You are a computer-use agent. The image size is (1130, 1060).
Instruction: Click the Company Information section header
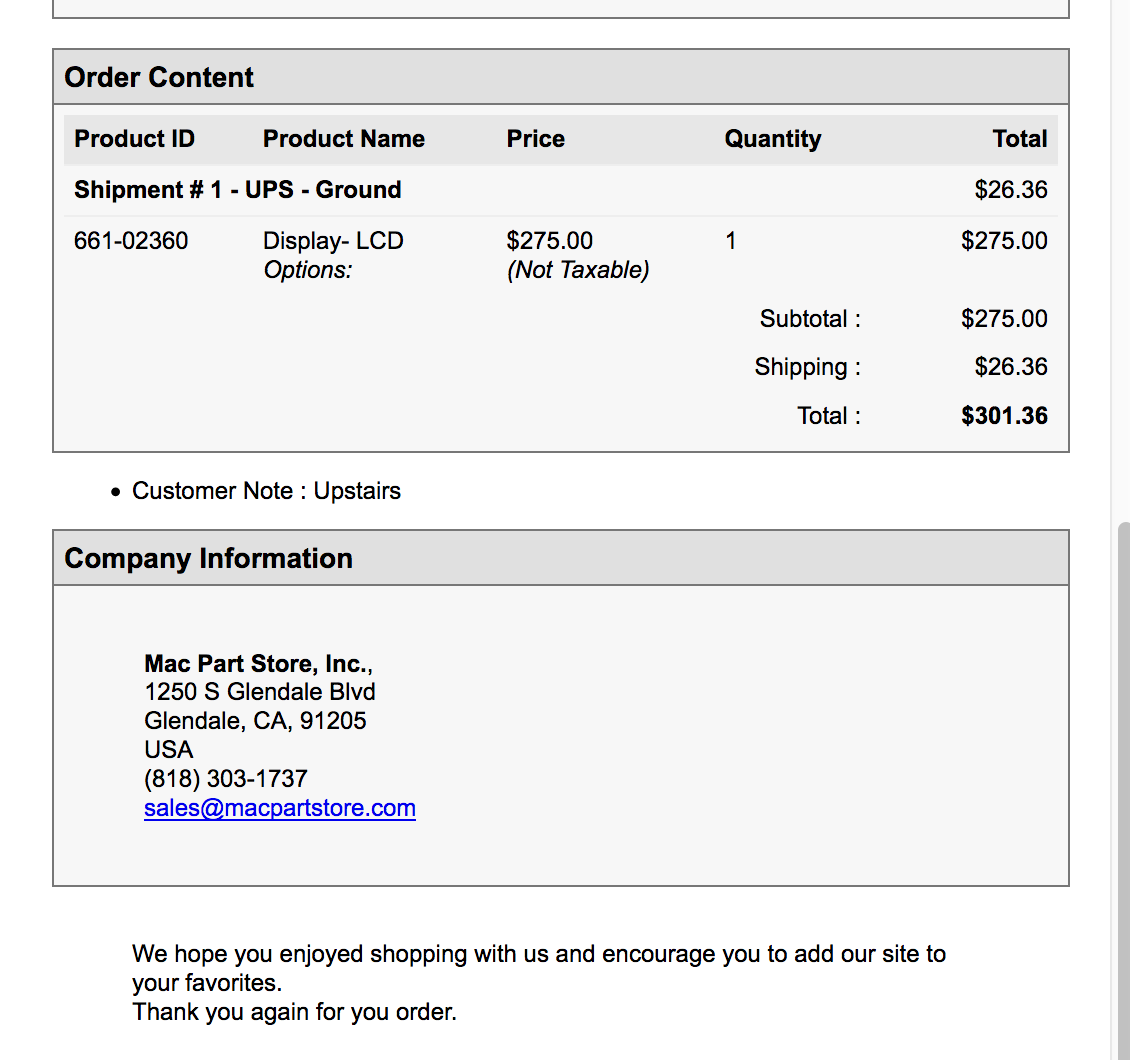coord(561,558)
